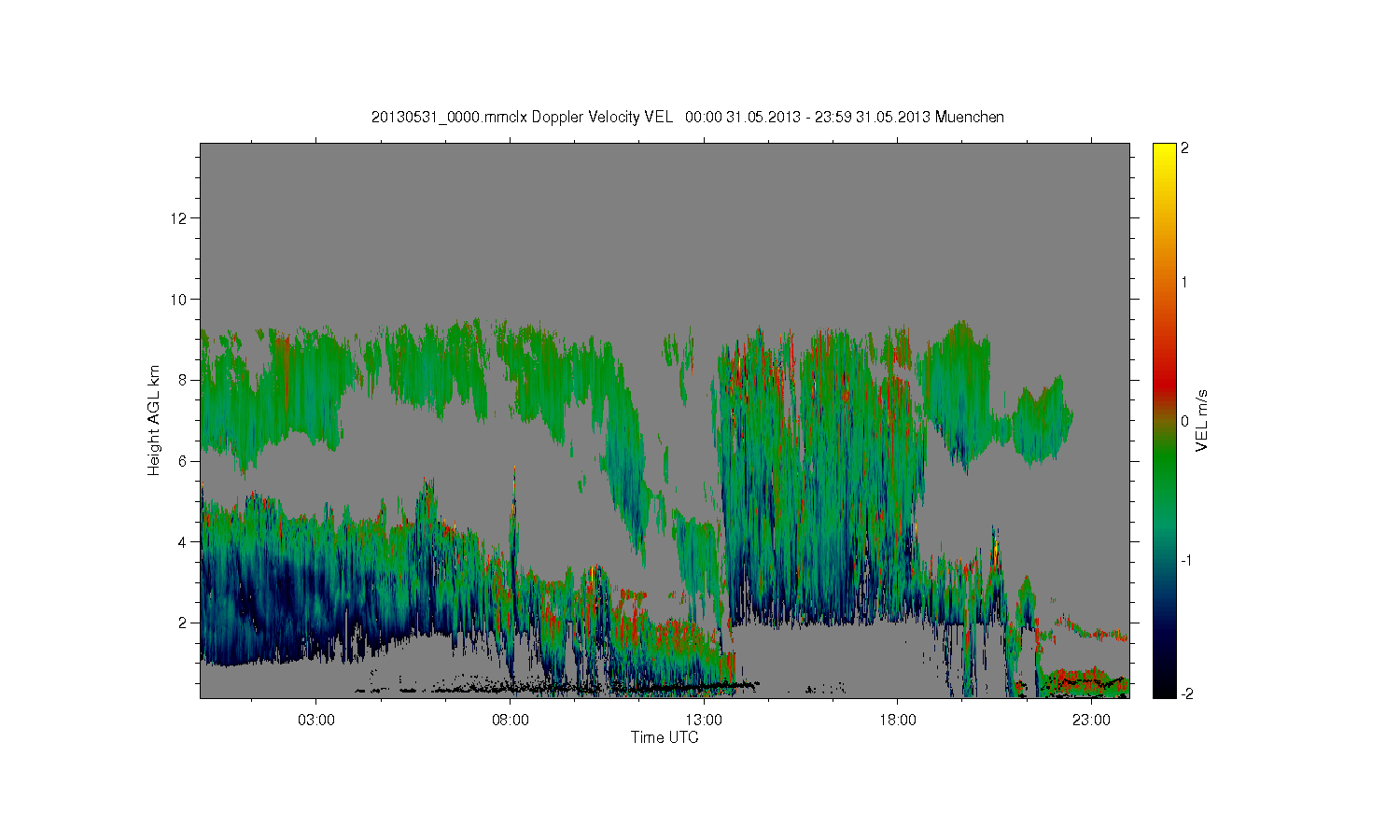Click the 08:00 time axis label
Screen dimensions: 1400x840
point(511,721)
